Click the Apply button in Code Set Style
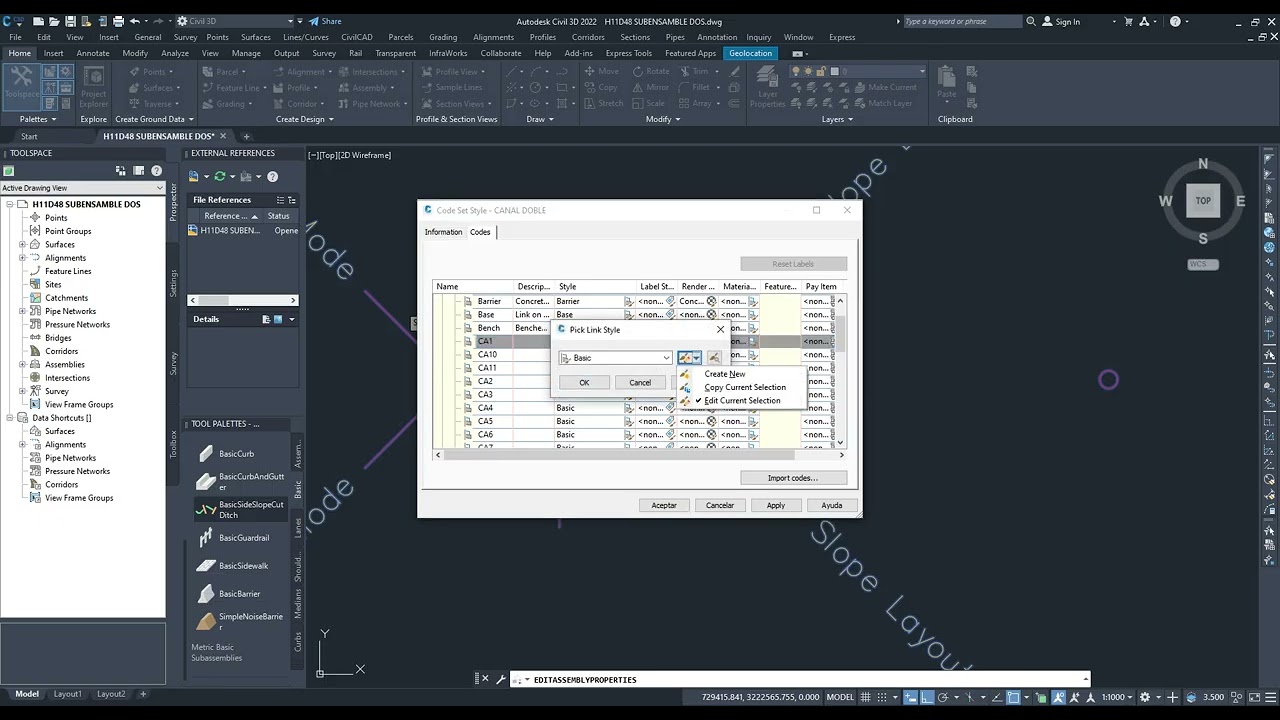This screenshot has width=1280, height=720. pos(776,505)
